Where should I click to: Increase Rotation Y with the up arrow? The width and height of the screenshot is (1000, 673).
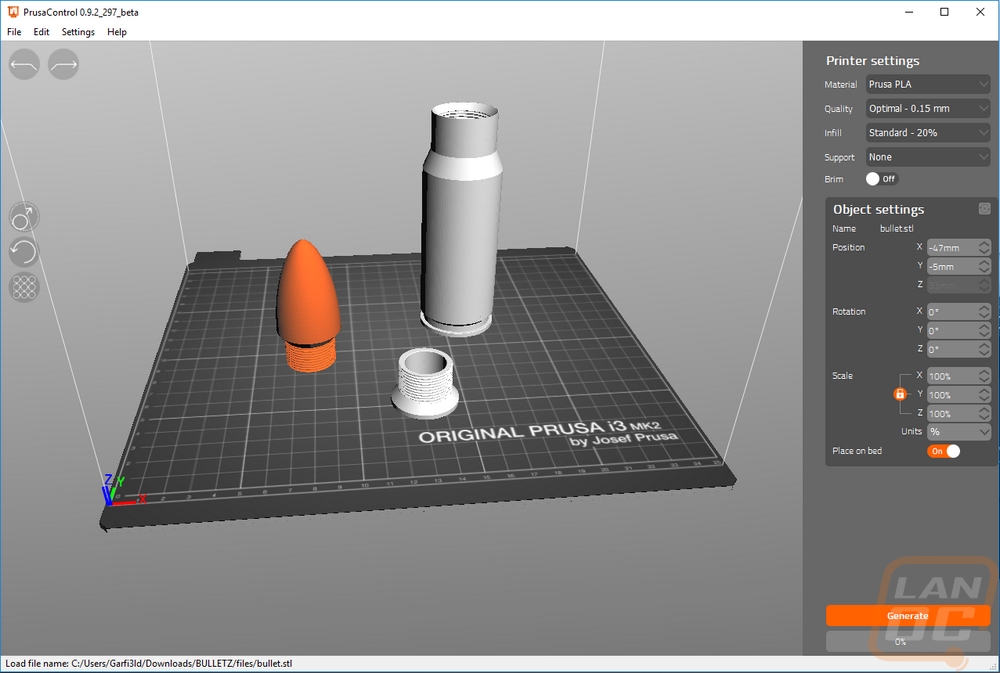point(984,327)
